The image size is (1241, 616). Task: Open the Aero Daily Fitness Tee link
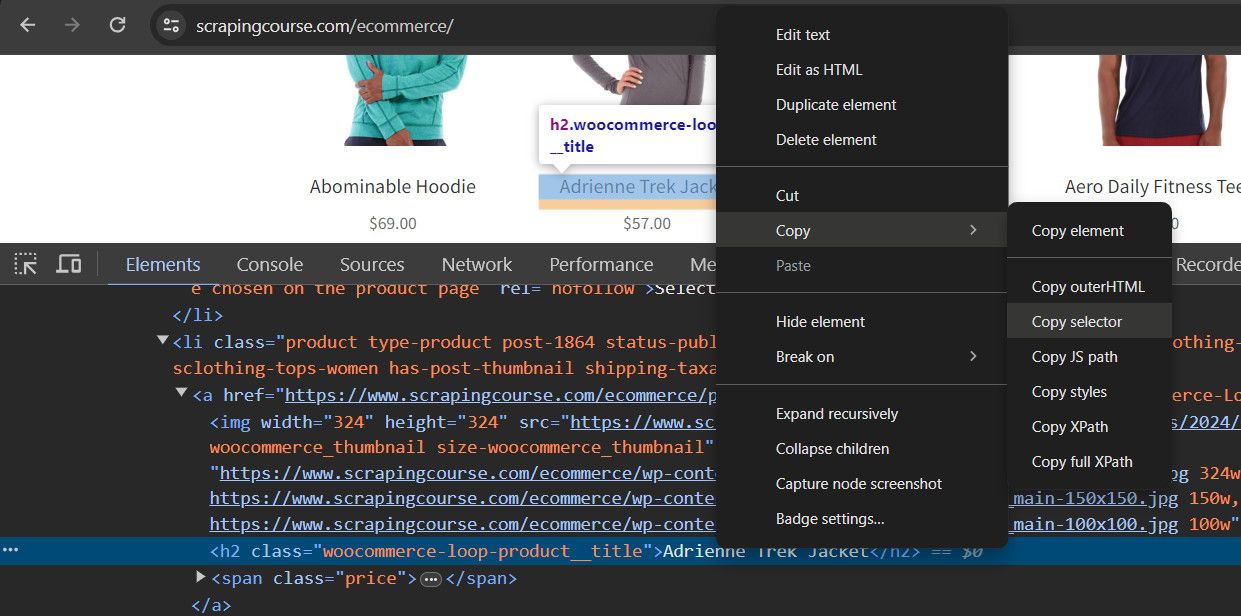[x=1153, y=187]
